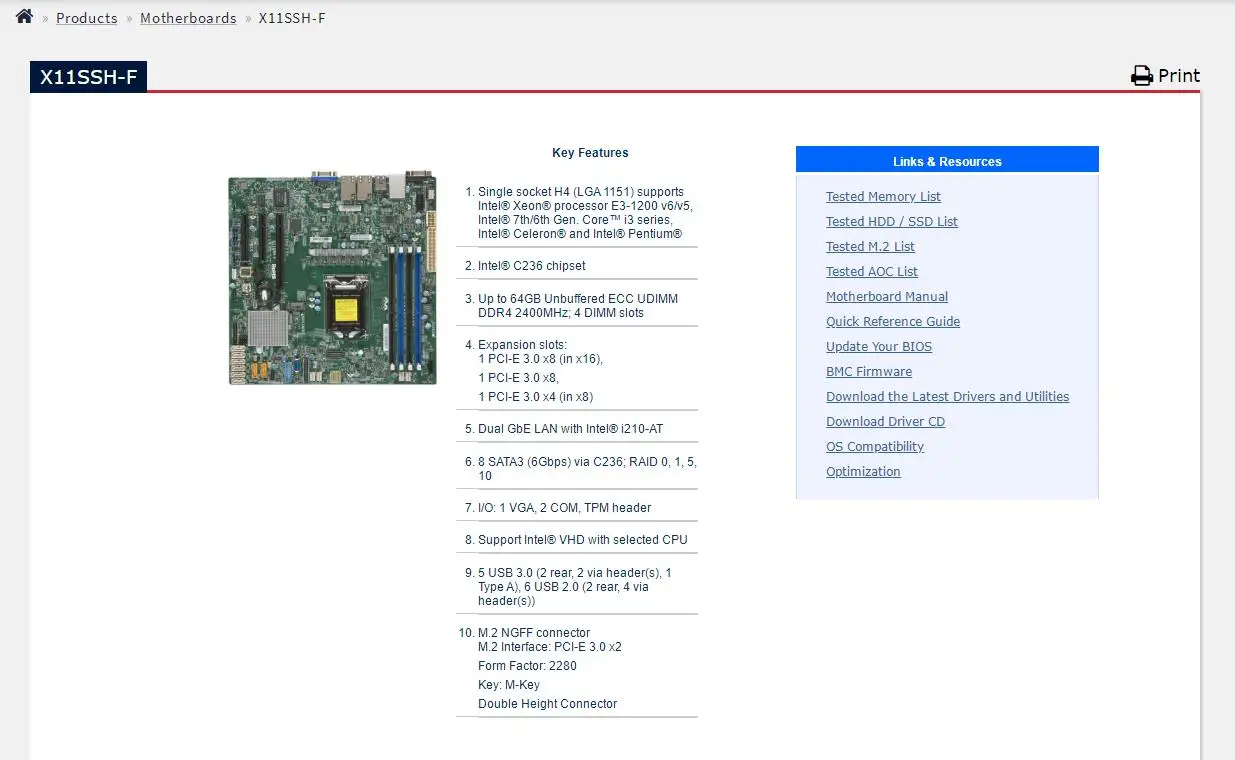Image resolution: width=1235 pixels, height=760 pixels.
Task: Click the Key: M-Key text
Action: pos(509,685)
